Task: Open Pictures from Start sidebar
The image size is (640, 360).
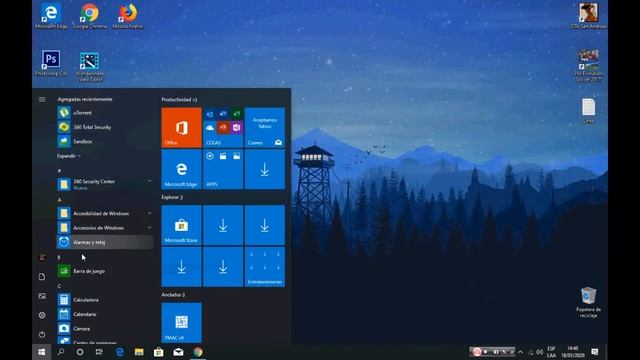Action: [x=42, y=296]
